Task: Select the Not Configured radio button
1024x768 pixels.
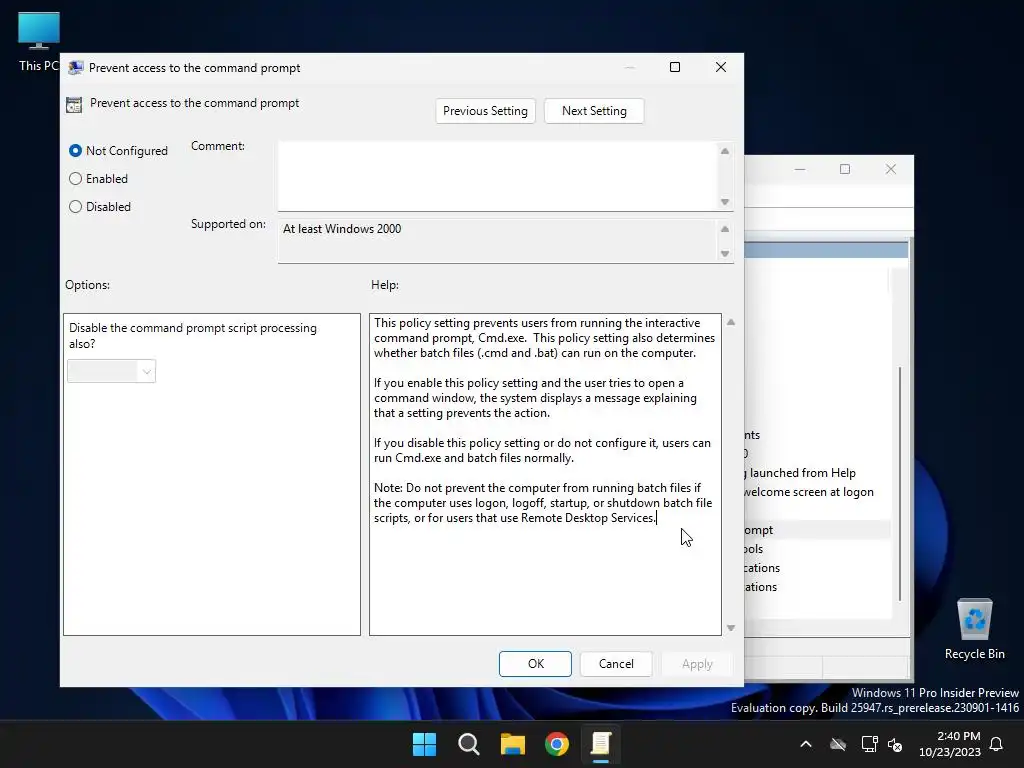Action: pyautogui.click(x=76, y=151)
